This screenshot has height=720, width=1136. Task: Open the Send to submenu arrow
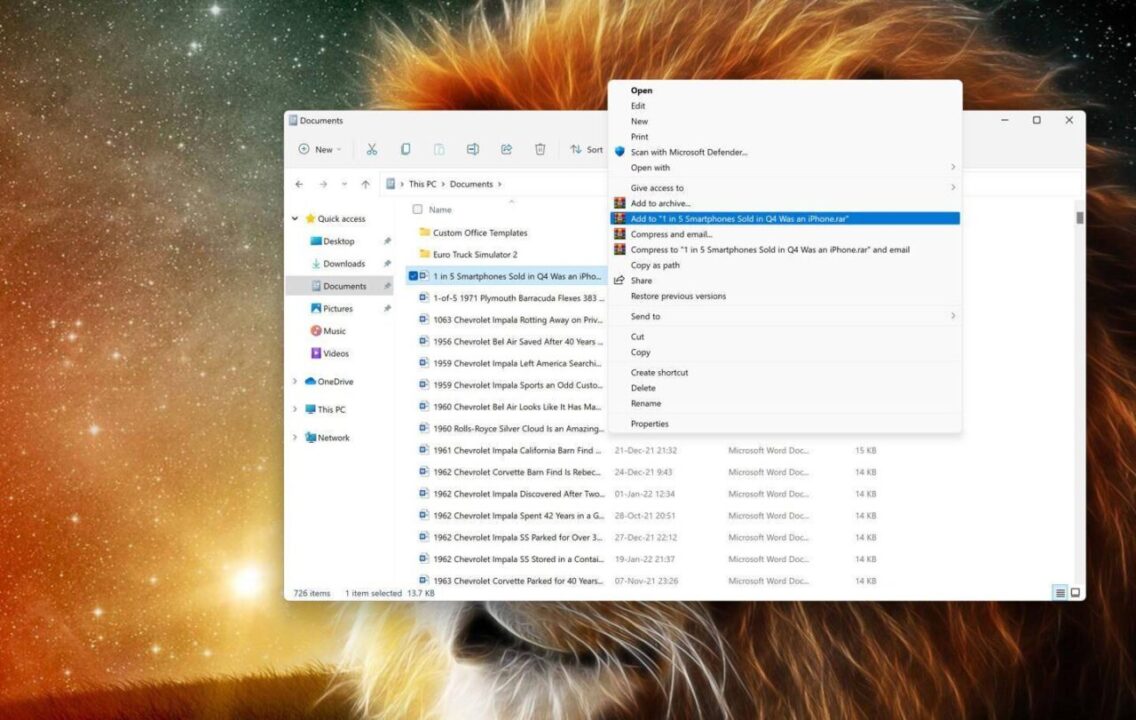tap(951, 316)
